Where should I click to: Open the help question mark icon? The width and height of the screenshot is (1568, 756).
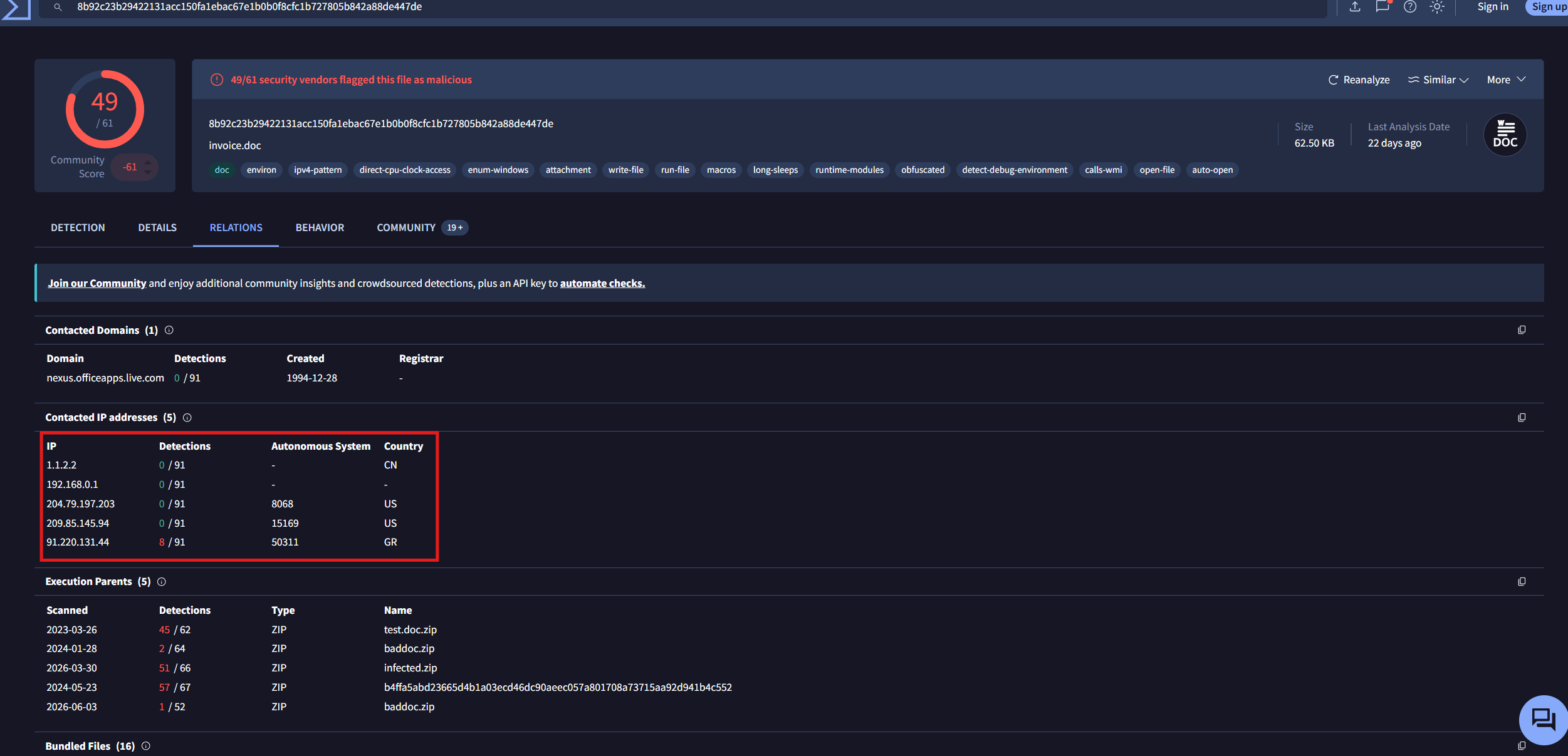[1410, 7]
